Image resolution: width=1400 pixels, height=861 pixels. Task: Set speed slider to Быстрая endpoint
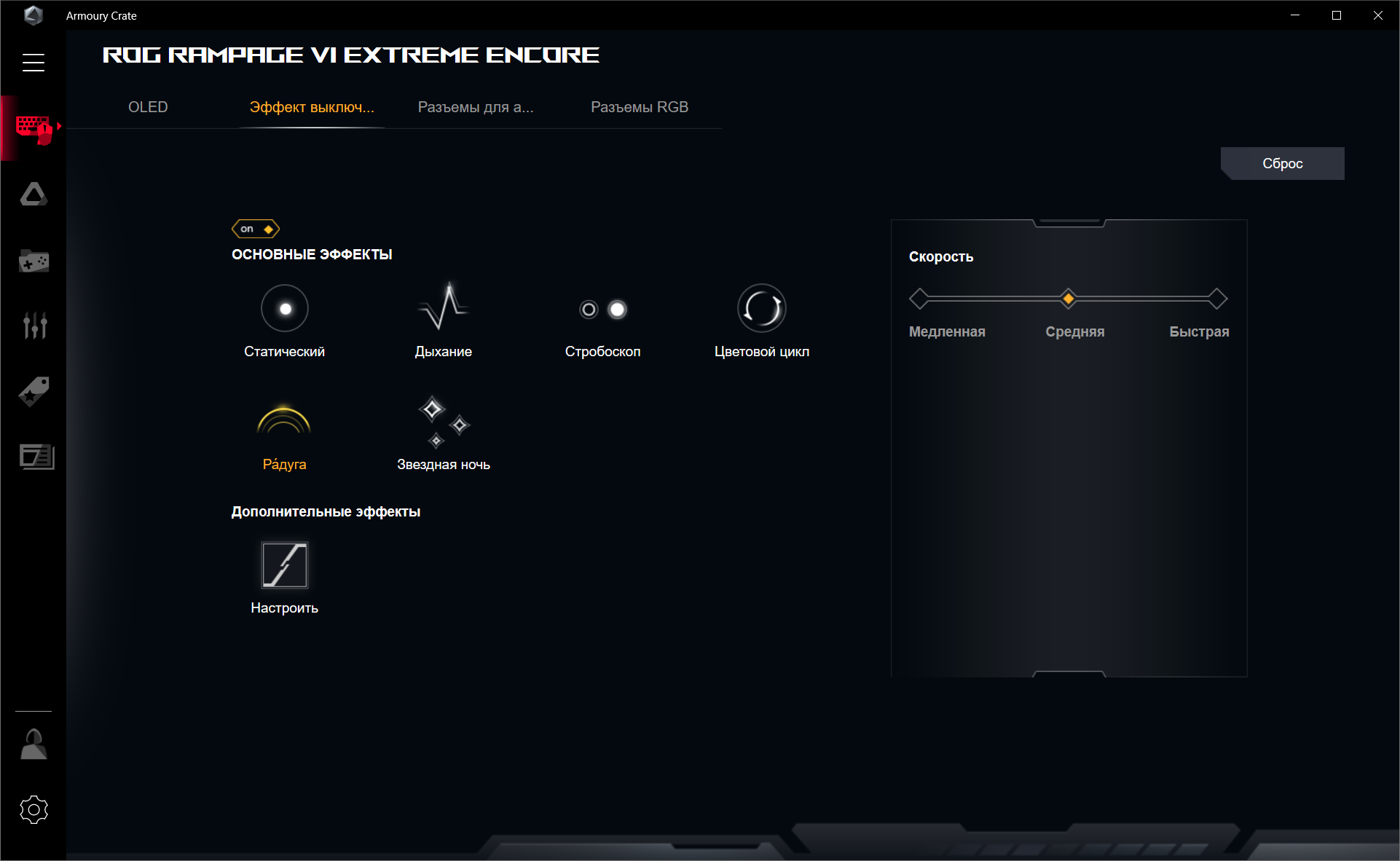click(x=1217, y=299)
